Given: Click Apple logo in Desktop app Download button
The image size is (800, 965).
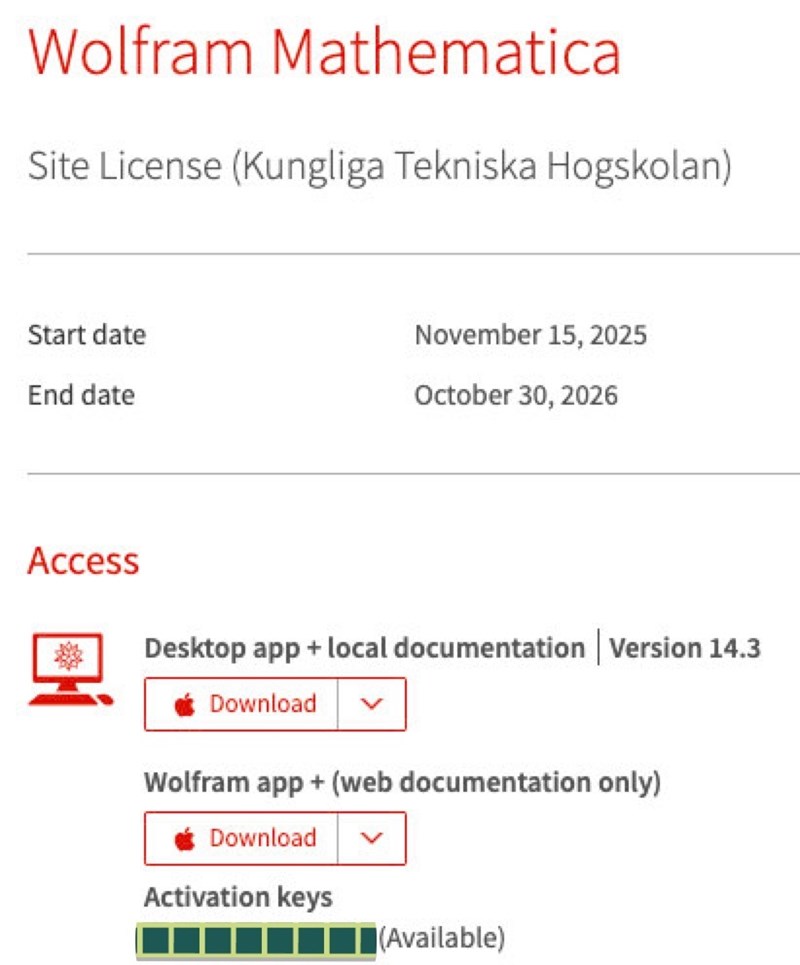Looking at the screenshot, I should 184,704.
